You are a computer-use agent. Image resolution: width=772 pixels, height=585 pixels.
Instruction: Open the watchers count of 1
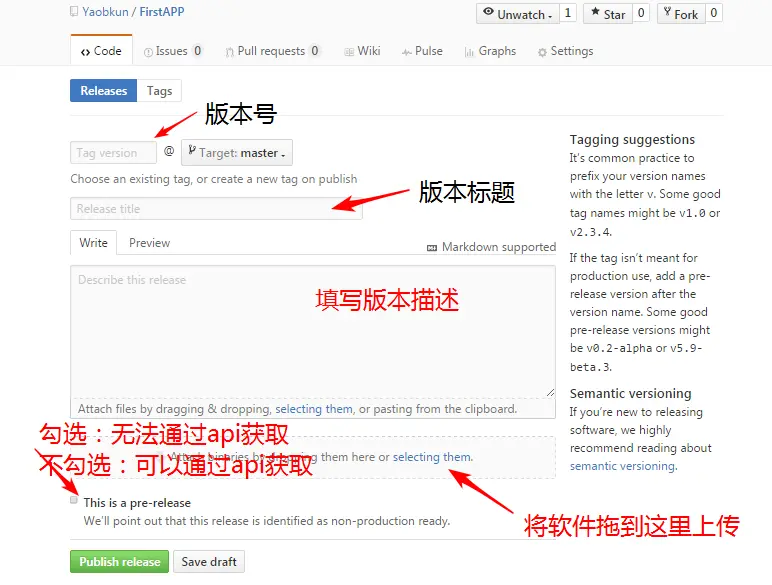click(x=568, y=13)
